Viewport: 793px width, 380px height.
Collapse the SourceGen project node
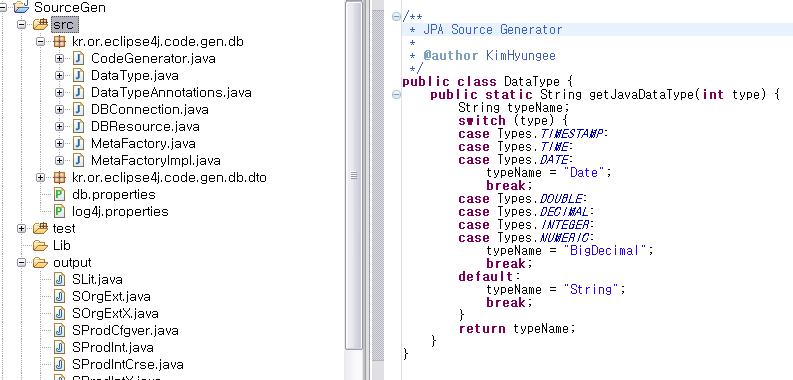click(x=3, y=7)
